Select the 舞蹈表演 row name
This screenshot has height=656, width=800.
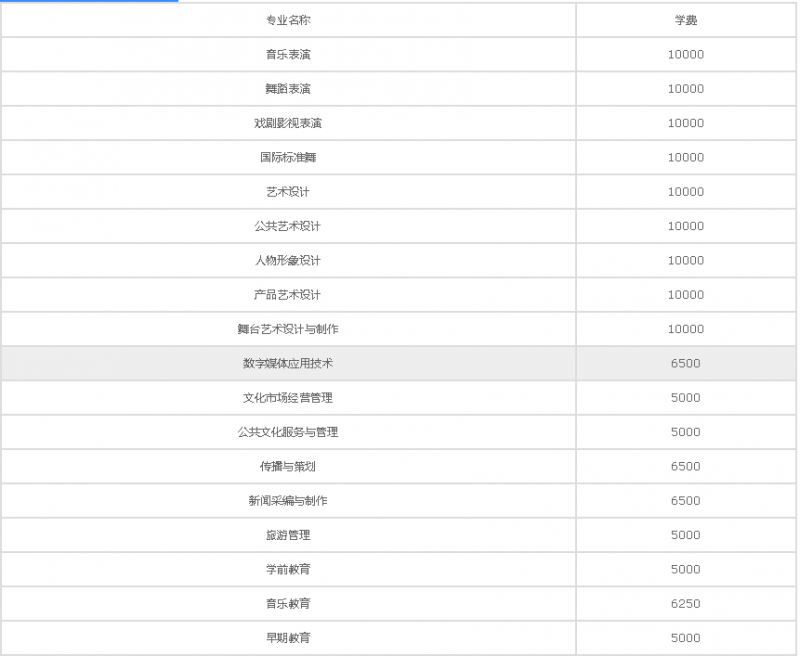(x=288, y=89)
